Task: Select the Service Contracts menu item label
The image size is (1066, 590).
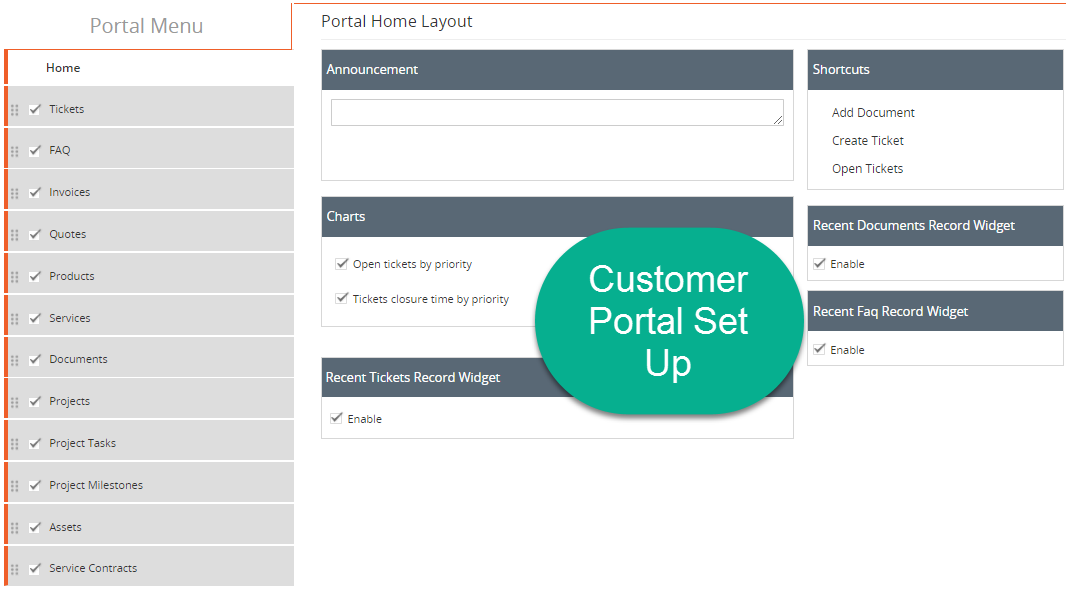Action: tap(93, 568)
